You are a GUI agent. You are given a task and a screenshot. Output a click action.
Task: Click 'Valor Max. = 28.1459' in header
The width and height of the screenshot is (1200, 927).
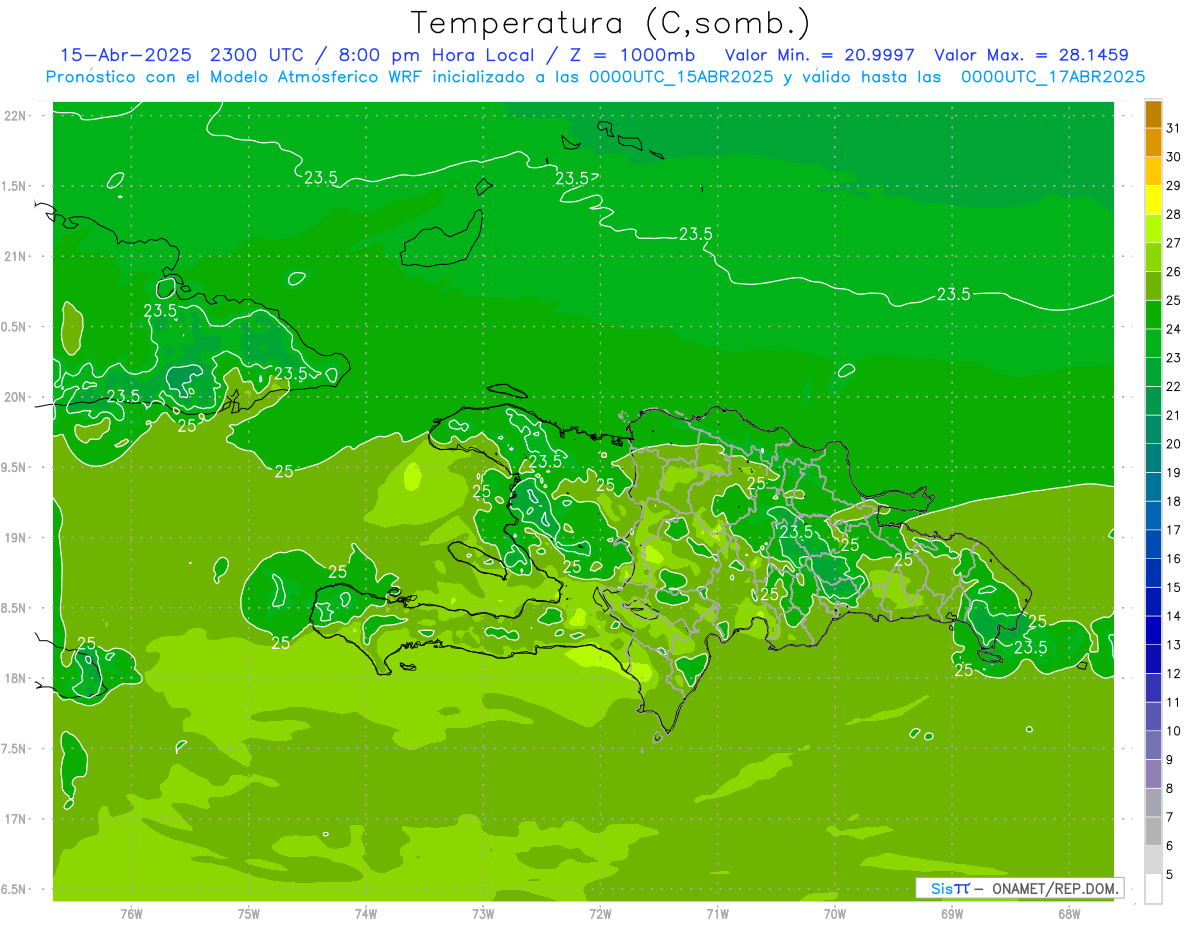[1030, 55]
